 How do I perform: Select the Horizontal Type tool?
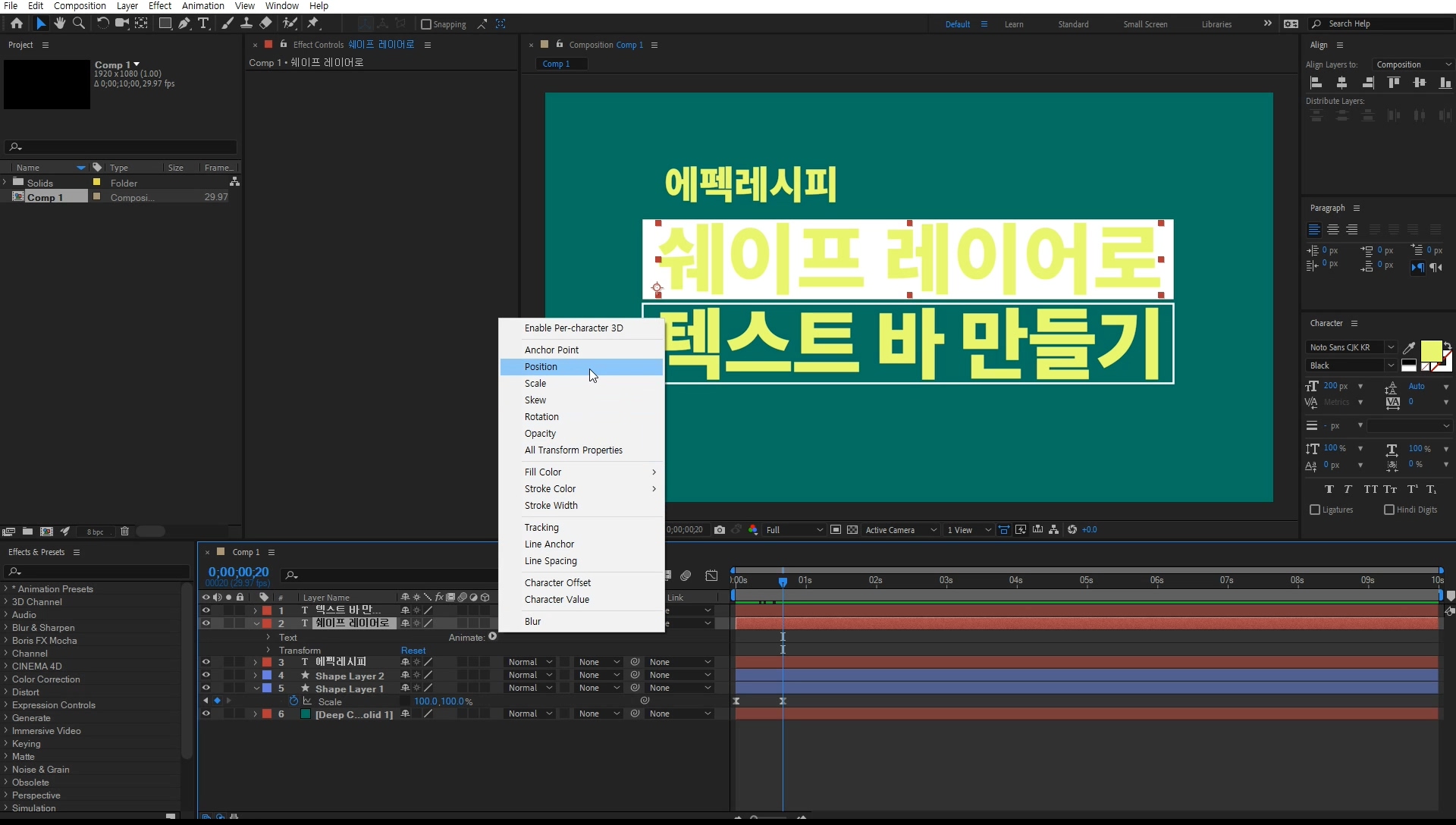point(203,24)
